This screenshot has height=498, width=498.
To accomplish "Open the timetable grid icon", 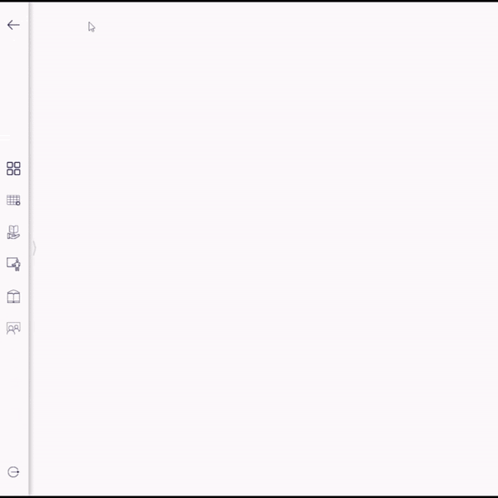I will [x=13, y=200].
